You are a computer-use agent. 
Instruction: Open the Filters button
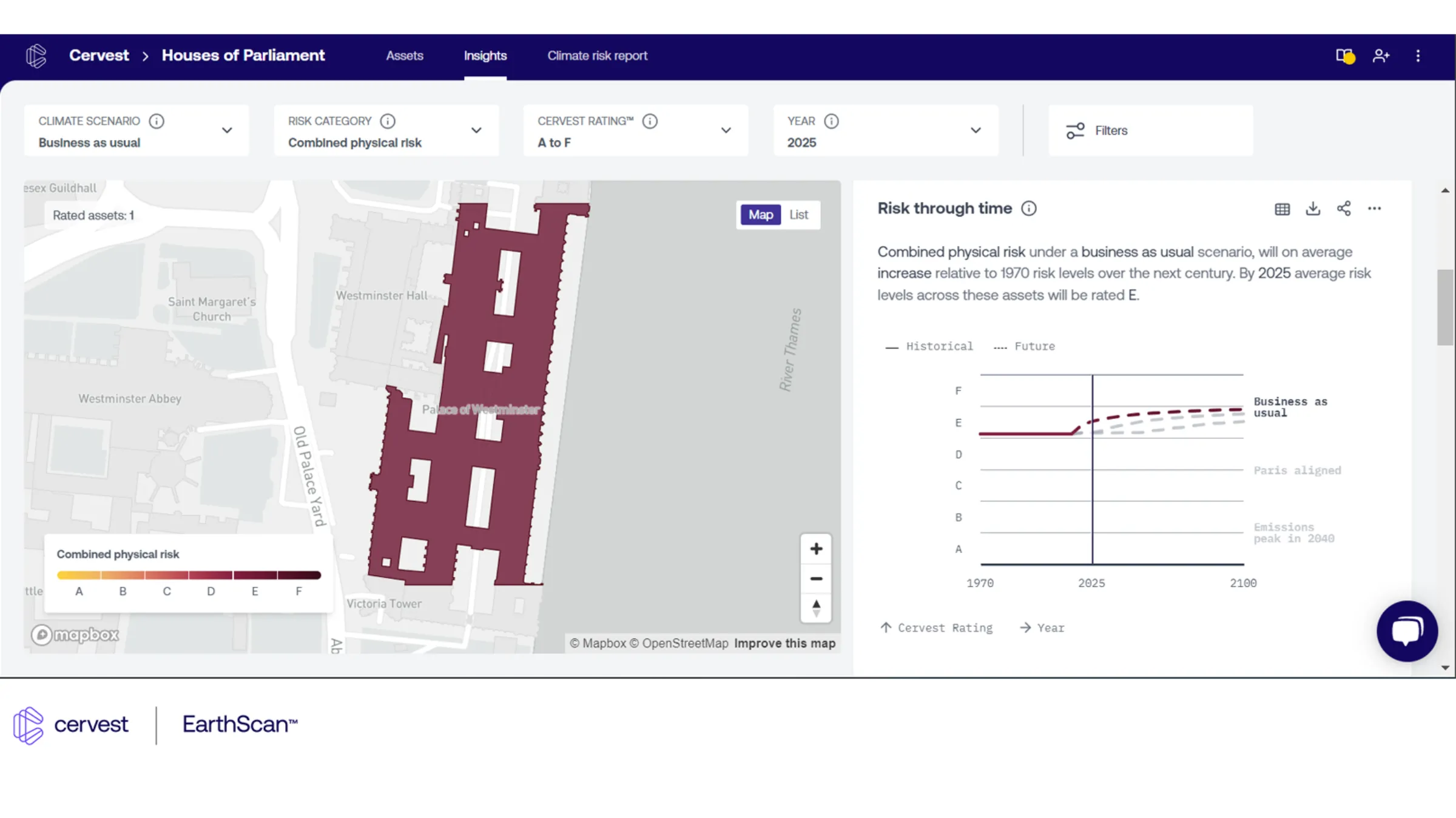tap(1151, 130)
